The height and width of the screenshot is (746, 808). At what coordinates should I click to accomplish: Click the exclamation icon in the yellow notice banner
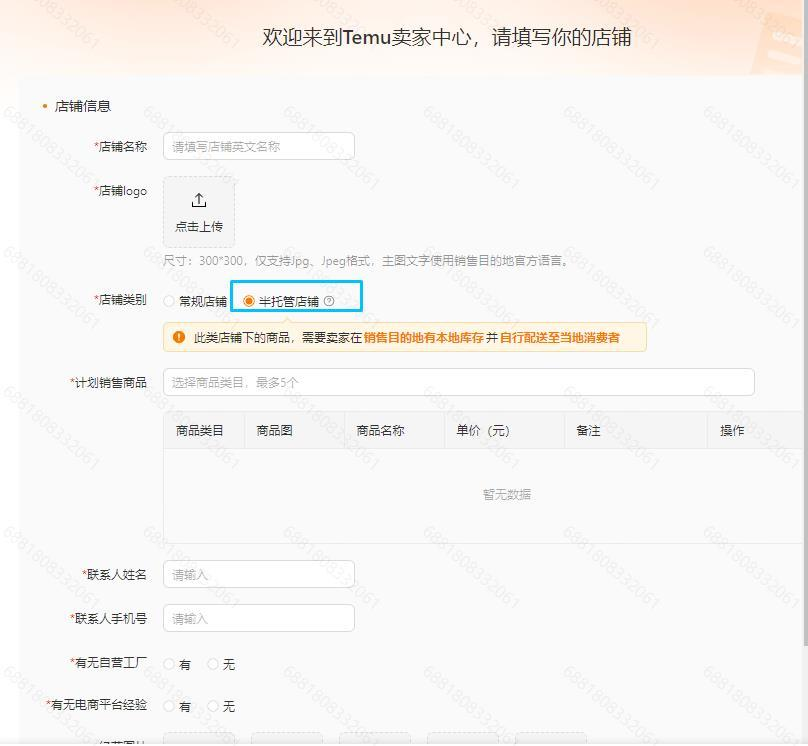click(176, 337)
